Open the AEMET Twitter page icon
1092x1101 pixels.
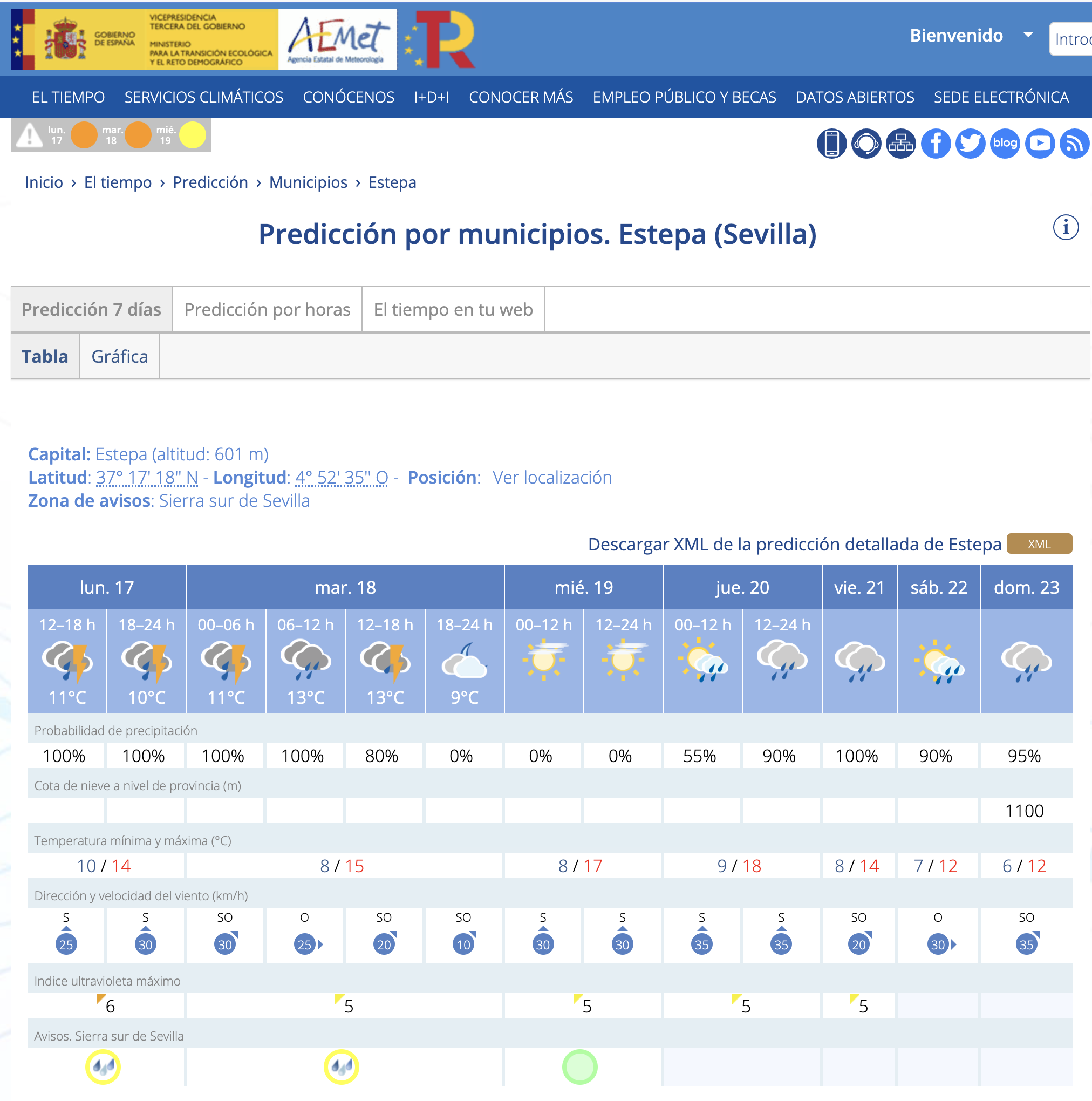(x=970, y=143)
